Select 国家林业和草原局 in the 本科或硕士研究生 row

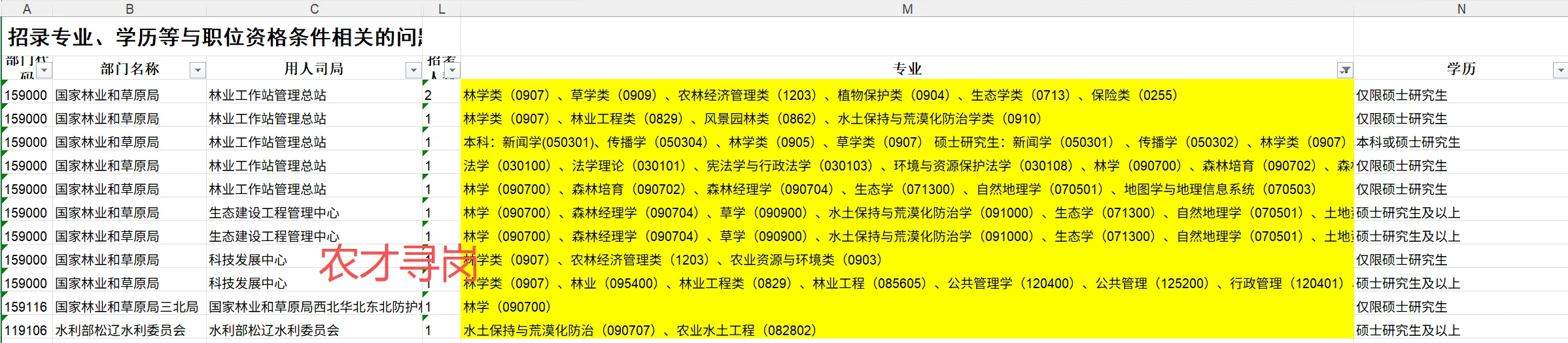point(130,142)
